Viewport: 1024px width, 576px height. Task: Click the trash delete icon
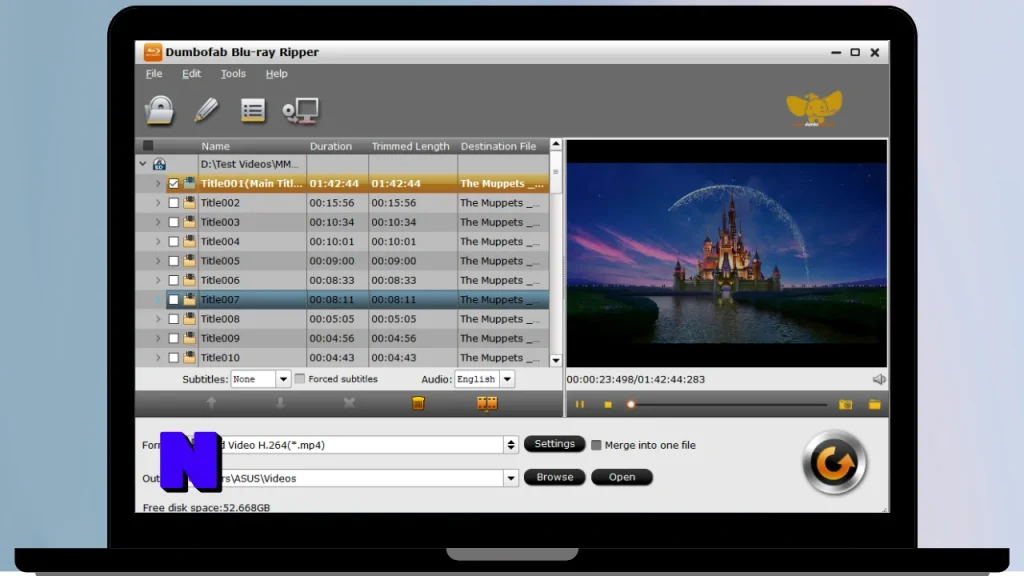(x=419, y=403)
